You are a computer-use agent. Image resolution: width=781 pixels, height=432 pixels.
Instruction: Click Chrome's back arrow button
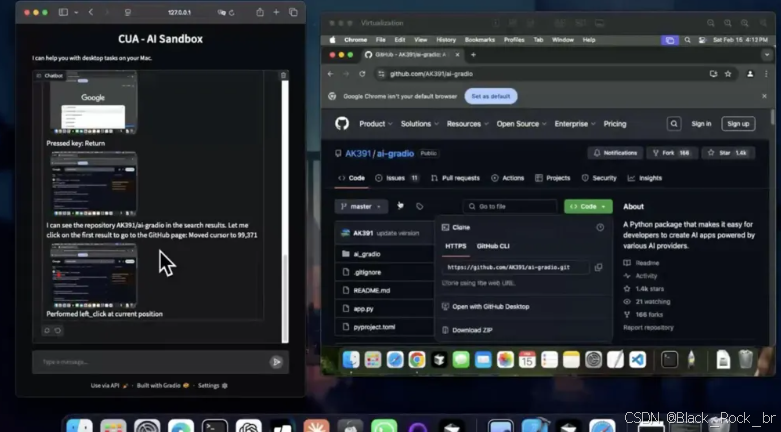coord(330,74)
